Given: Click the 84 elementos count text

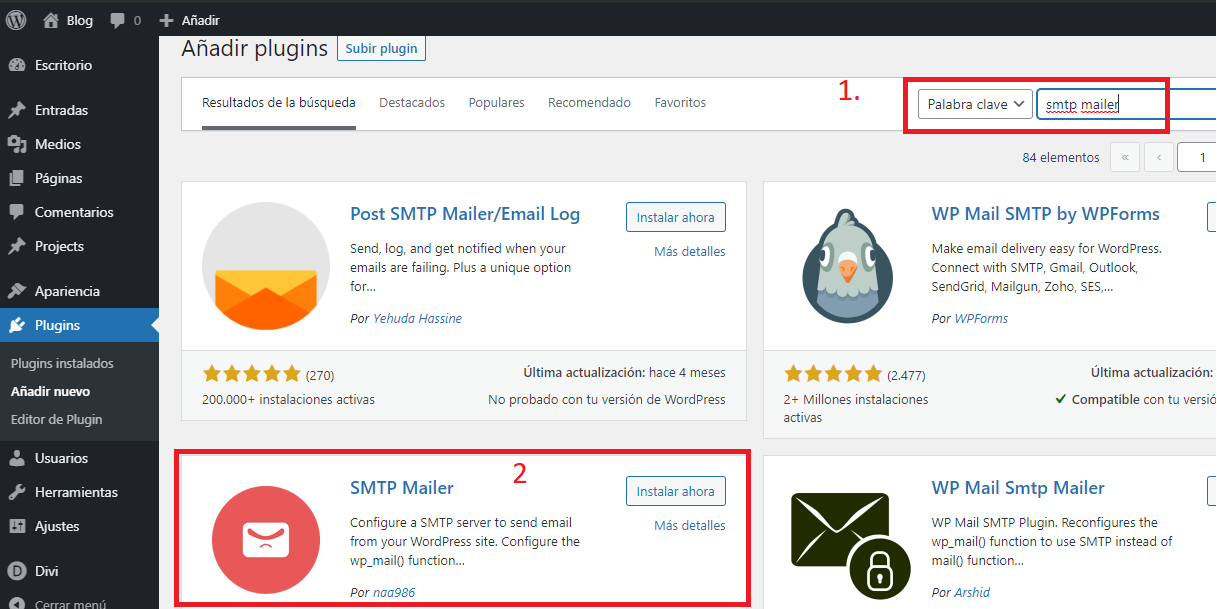Looking at the screenshot, I should 1061,157.
